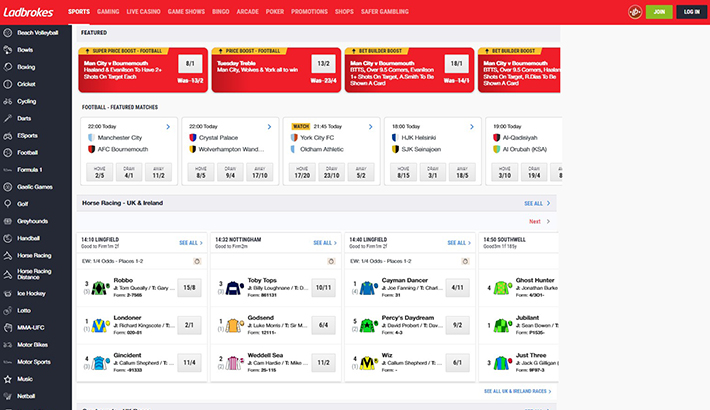Open the round promo icon beside Join

(635, 12)
